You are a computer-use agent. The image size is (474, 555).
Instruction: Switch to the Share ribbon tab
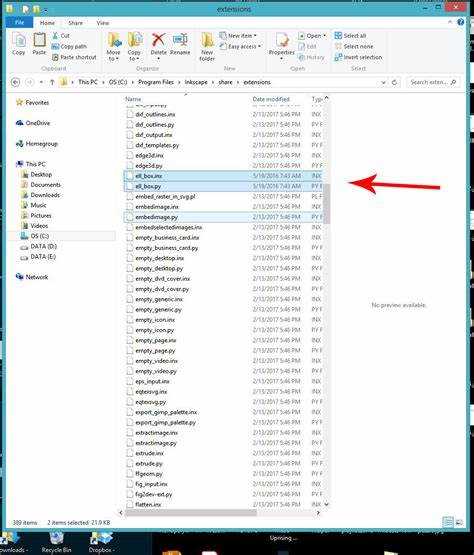click(x=75, y=23)
